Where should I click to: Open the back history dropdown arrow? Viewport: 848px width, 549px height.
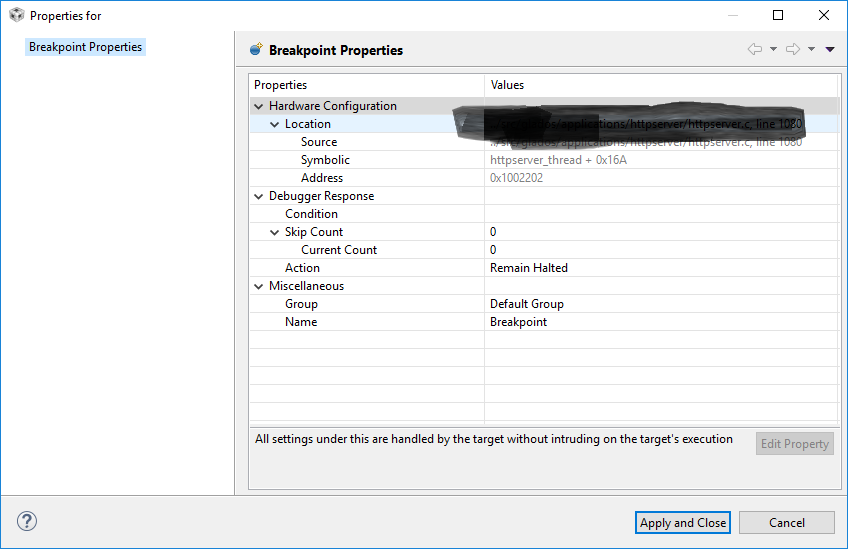pyautogui.click(x=773, y=49)
